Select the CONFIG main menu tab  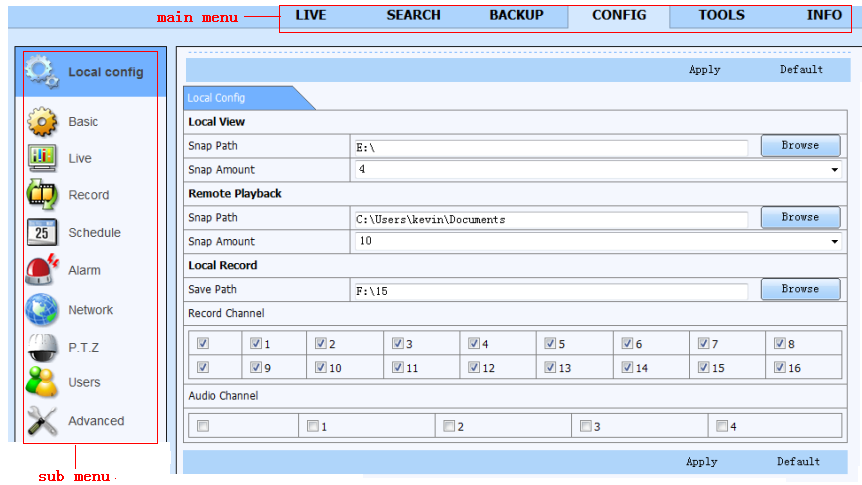[619, 15]
